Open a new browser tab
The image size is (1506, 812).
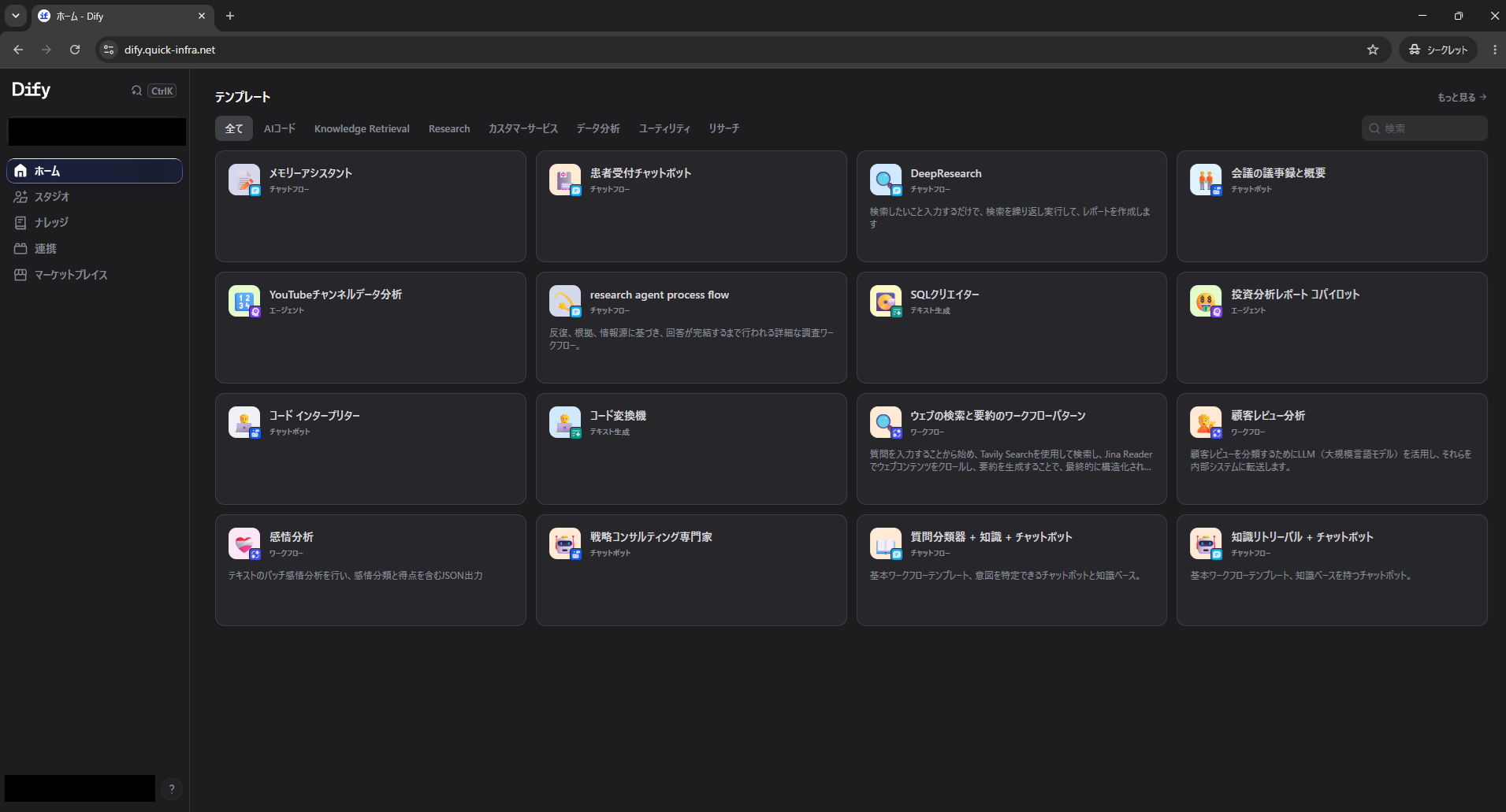[230, 16]
